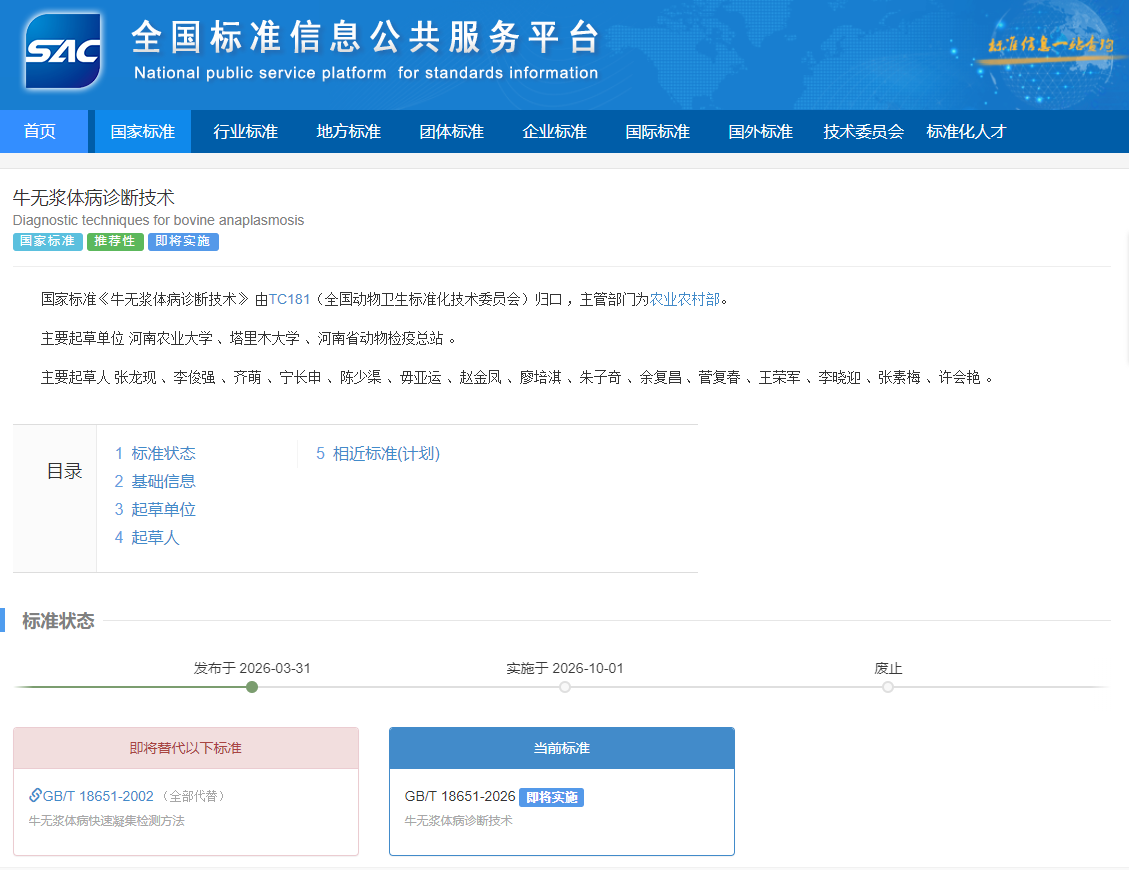Click the link icon beside GB/T 18651-2002
The width and height of the screenshot is (1129, 870).
pyautogui.click(x=35, y=796)
